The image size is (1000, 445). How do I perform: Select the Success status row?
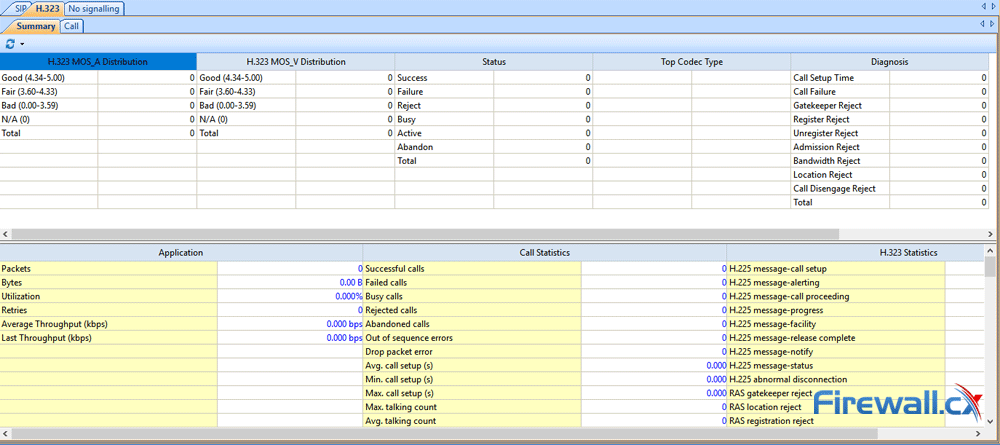[494, 78]
